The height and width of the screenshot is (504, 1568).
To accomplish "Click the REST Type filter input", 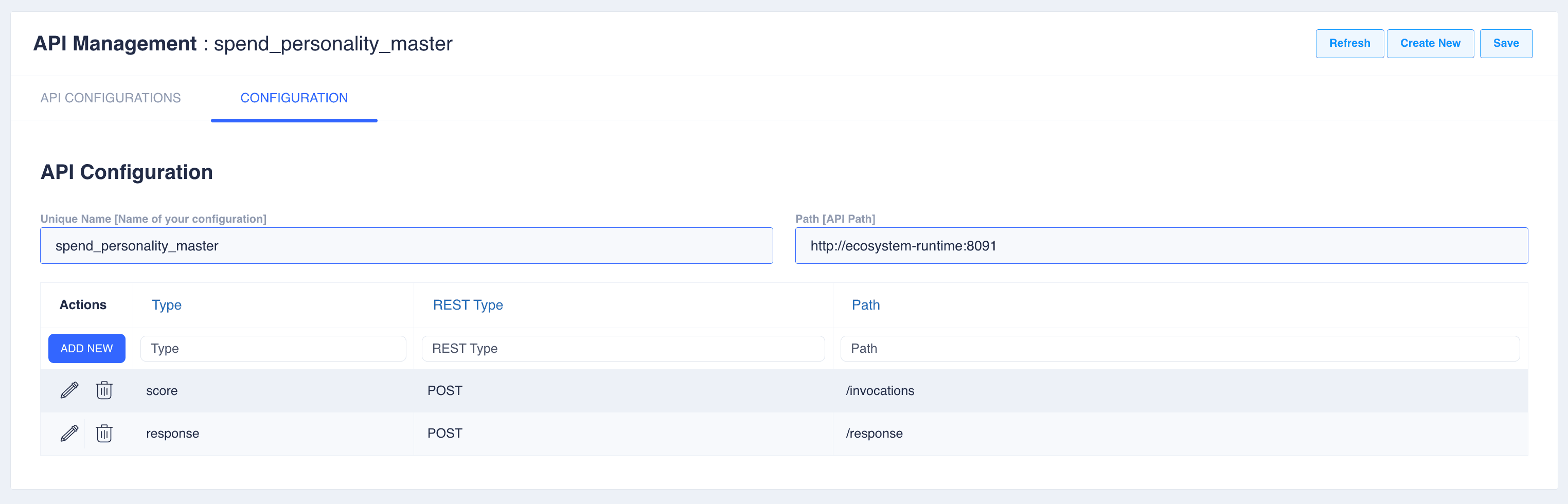I will [x=622, y=349].
